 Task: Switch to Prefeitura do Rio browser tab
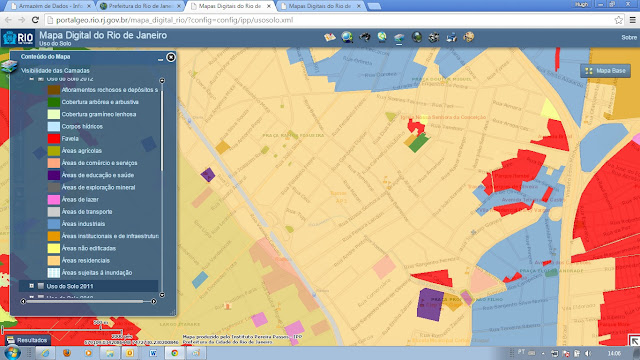point(141,6)
